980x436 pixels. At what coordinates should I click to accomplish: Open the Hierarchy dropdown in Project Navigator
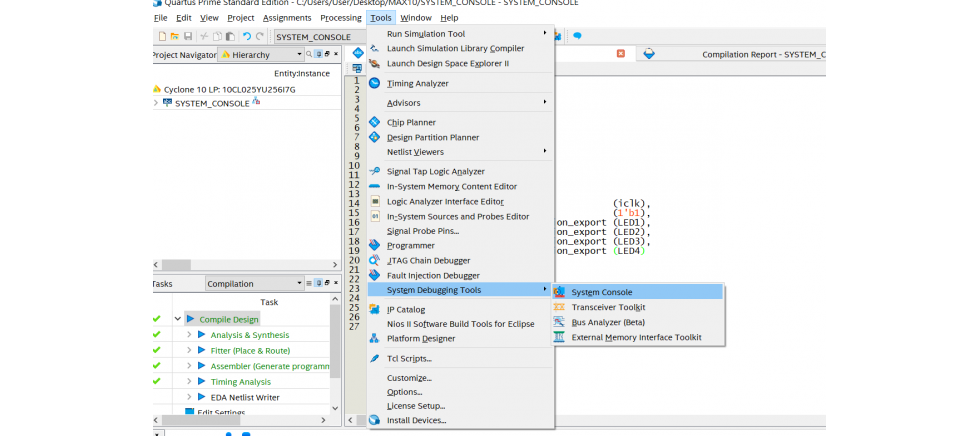coord(299,55)
